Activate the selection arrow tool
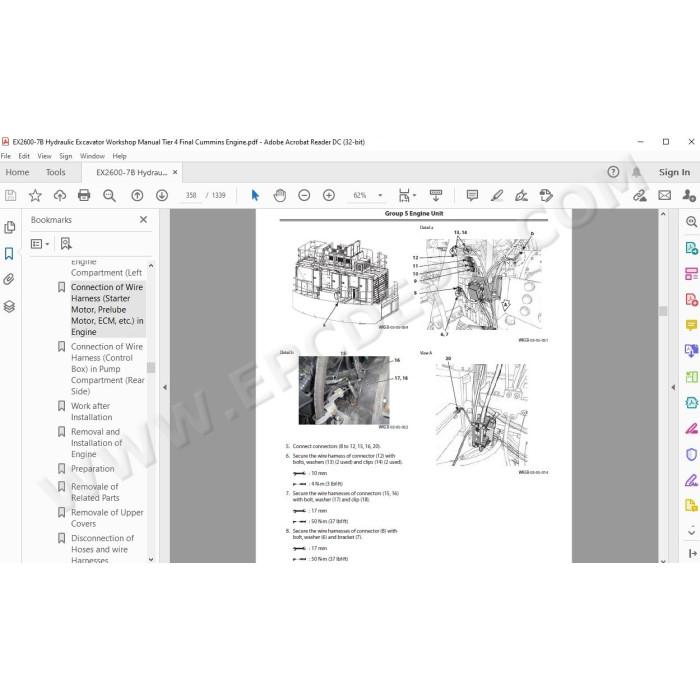This screenshot has width=700, height=700. [255, 195]
